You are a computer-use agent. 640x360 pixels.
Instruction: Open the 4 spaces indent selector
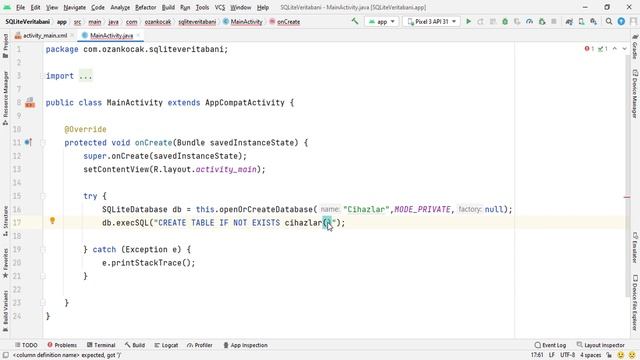coord(591,356)
